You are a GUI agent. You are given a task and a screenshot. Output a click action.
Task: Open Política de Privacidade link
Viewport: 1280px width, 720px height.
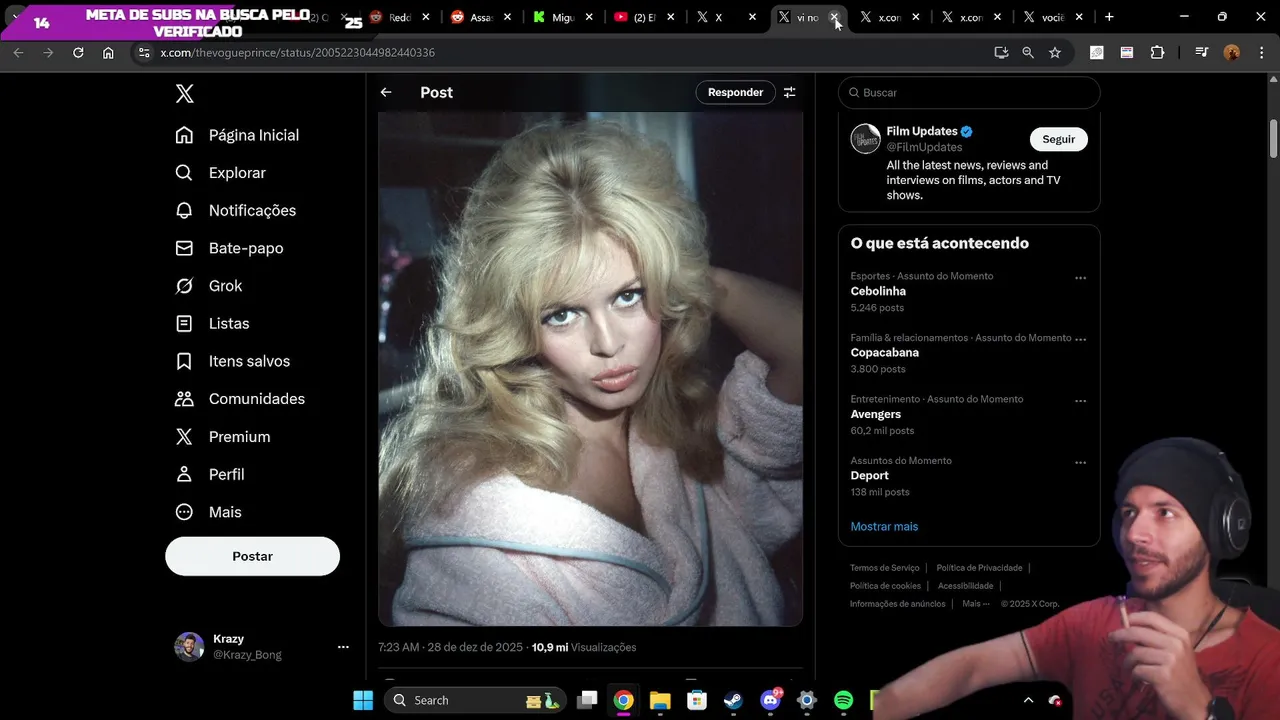tap(979, 568)
